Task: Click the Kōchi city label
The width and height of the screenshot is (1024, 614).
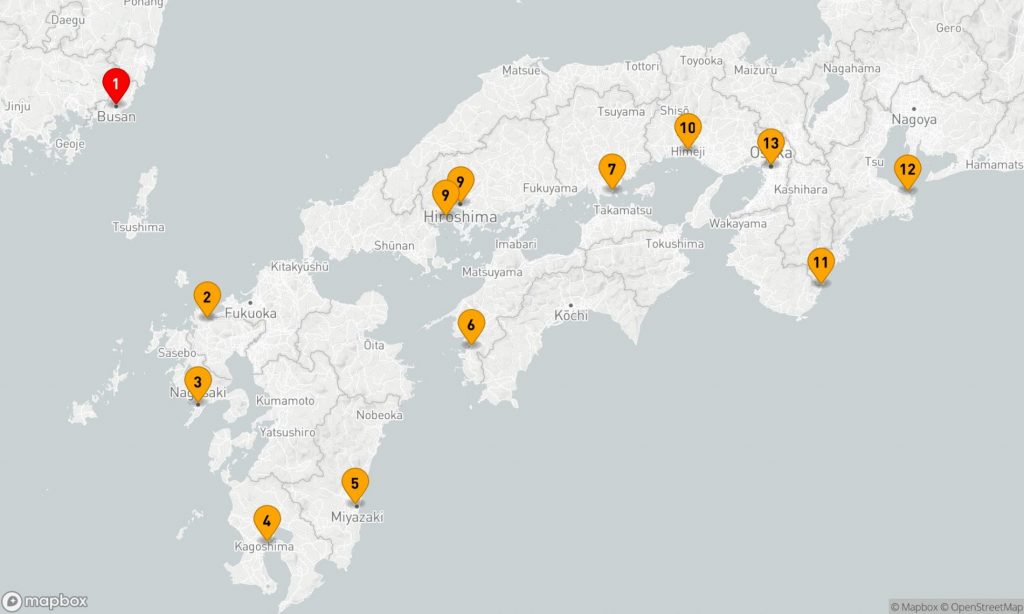Action: pyautogui.click(x=570, y=316)
